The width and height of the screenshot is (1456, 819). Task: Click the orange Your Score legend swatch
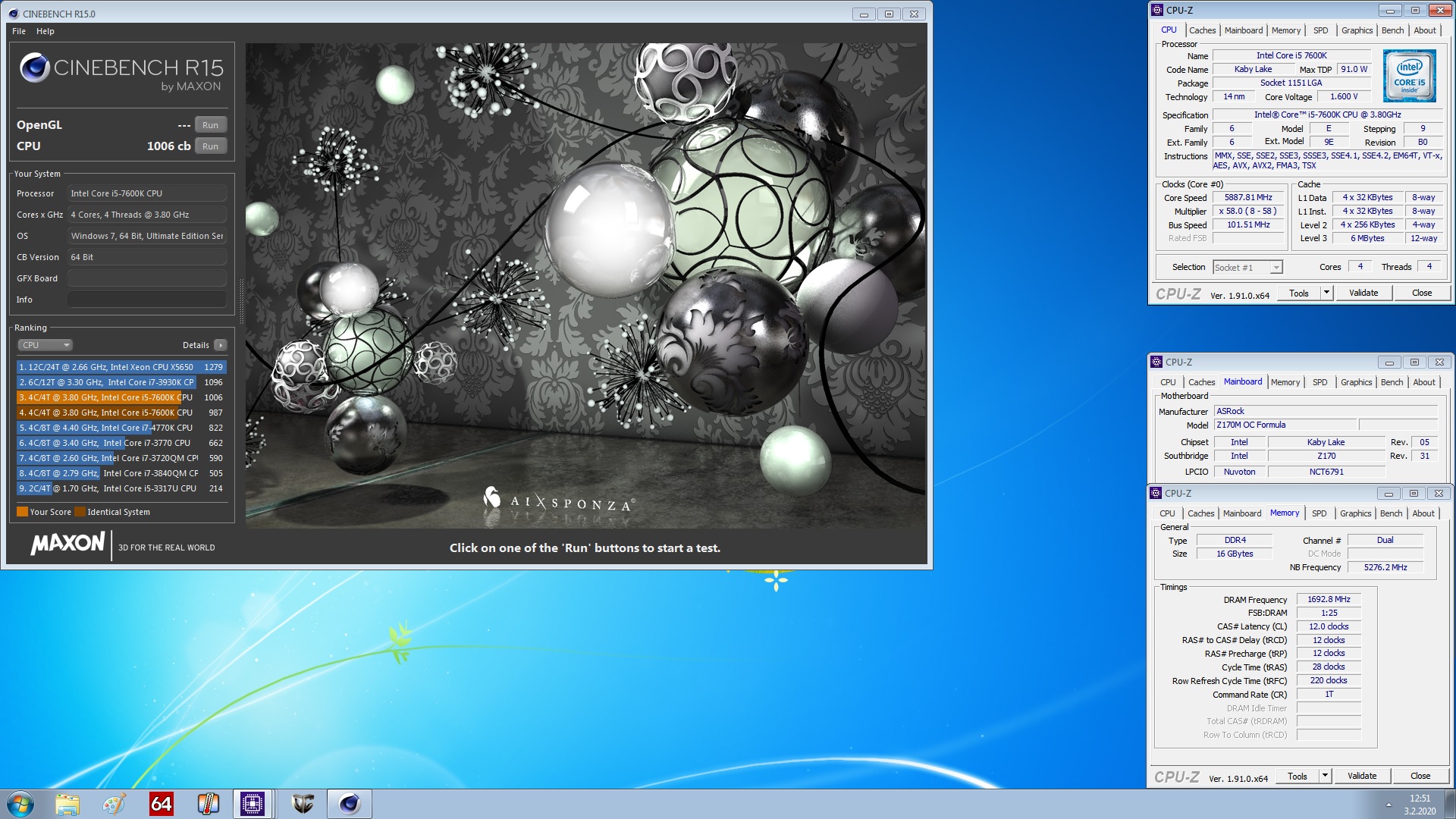(x=22, y=512)
